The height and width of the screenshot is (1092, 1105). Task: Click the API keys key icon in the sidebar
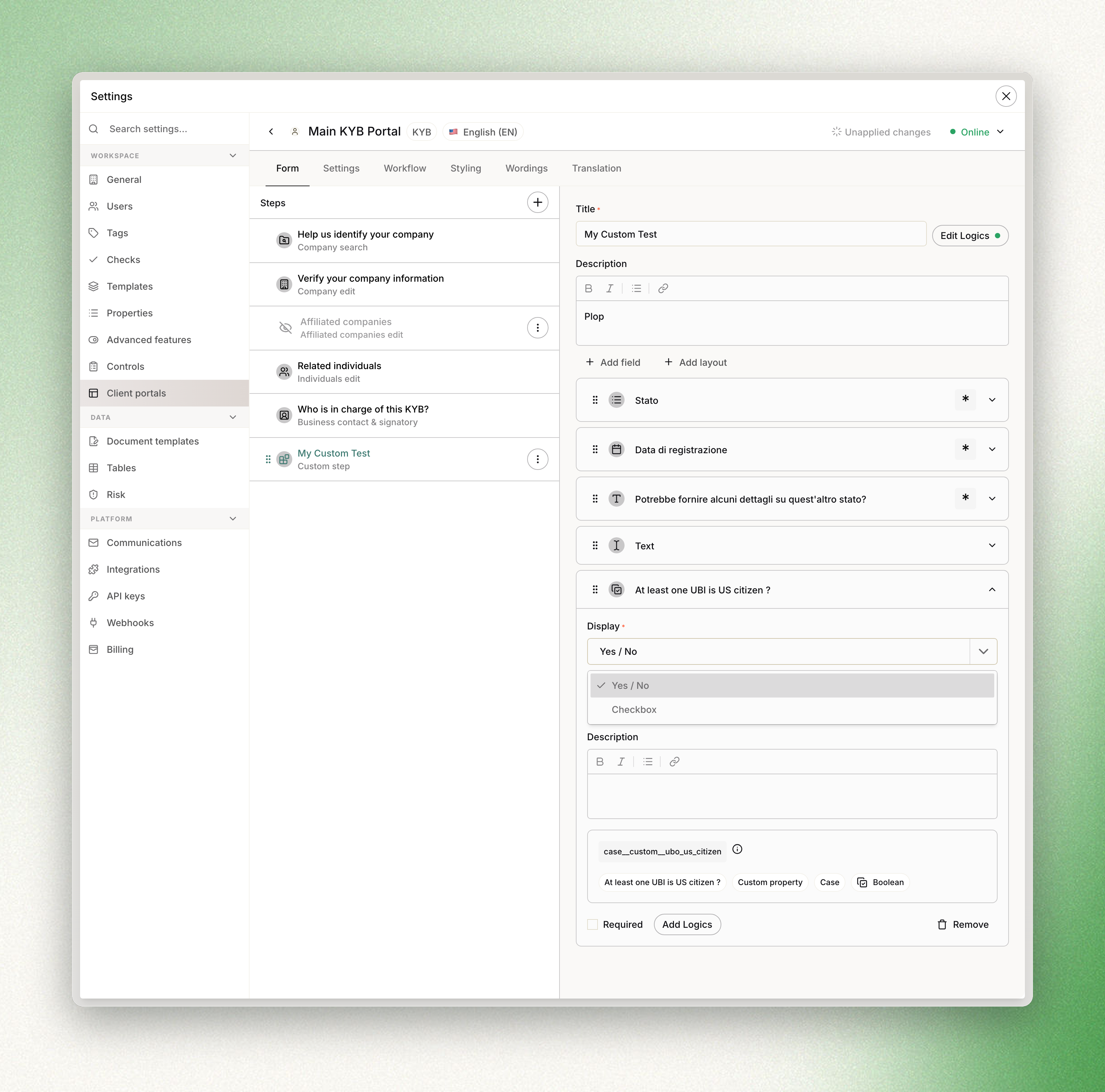(93, 596)
